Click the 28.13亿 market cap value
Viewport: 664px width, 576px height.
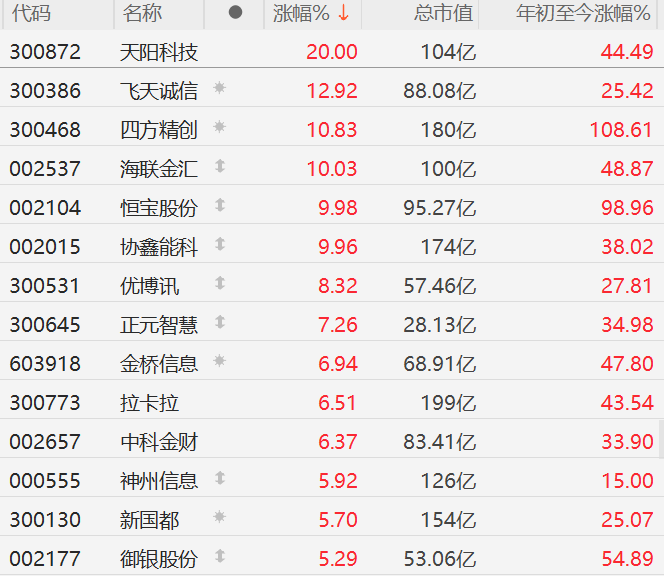440,325
